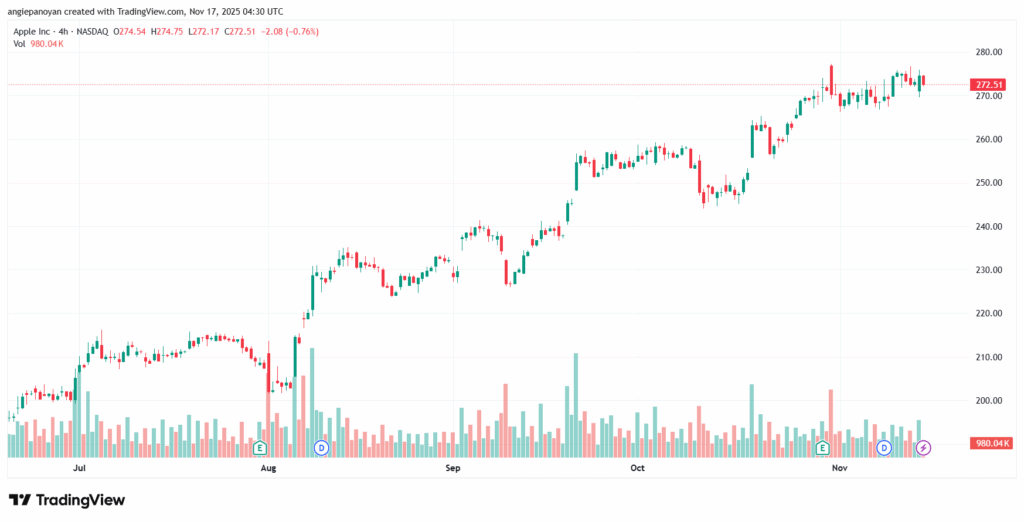Click the August dividend D marker
1024x522 pixels.
coord(322,447)
